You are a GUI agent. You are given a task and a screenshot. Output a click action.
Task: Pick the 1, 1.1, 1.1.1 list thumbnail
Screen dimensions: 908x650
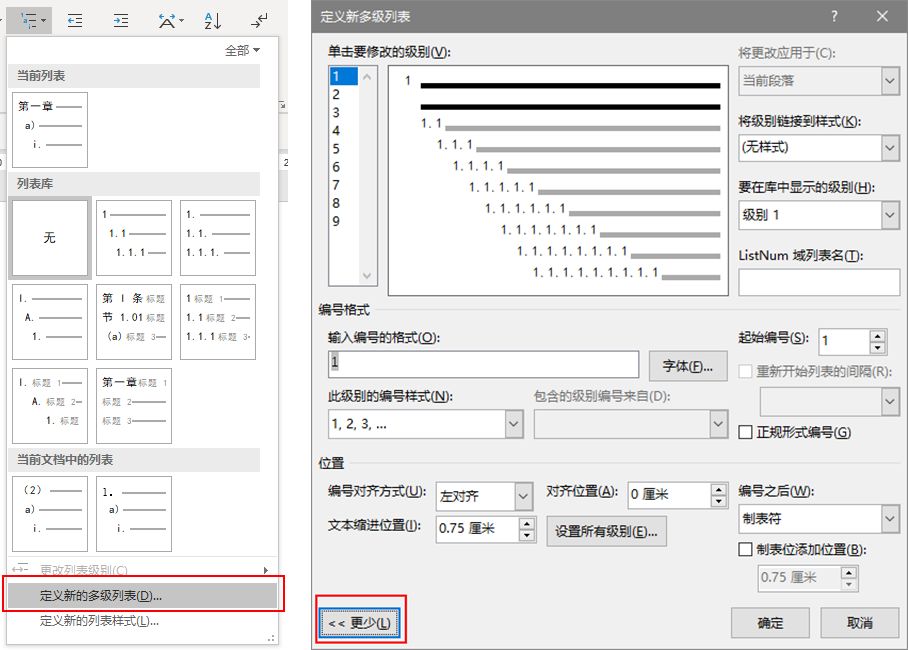tap(134, 238)
